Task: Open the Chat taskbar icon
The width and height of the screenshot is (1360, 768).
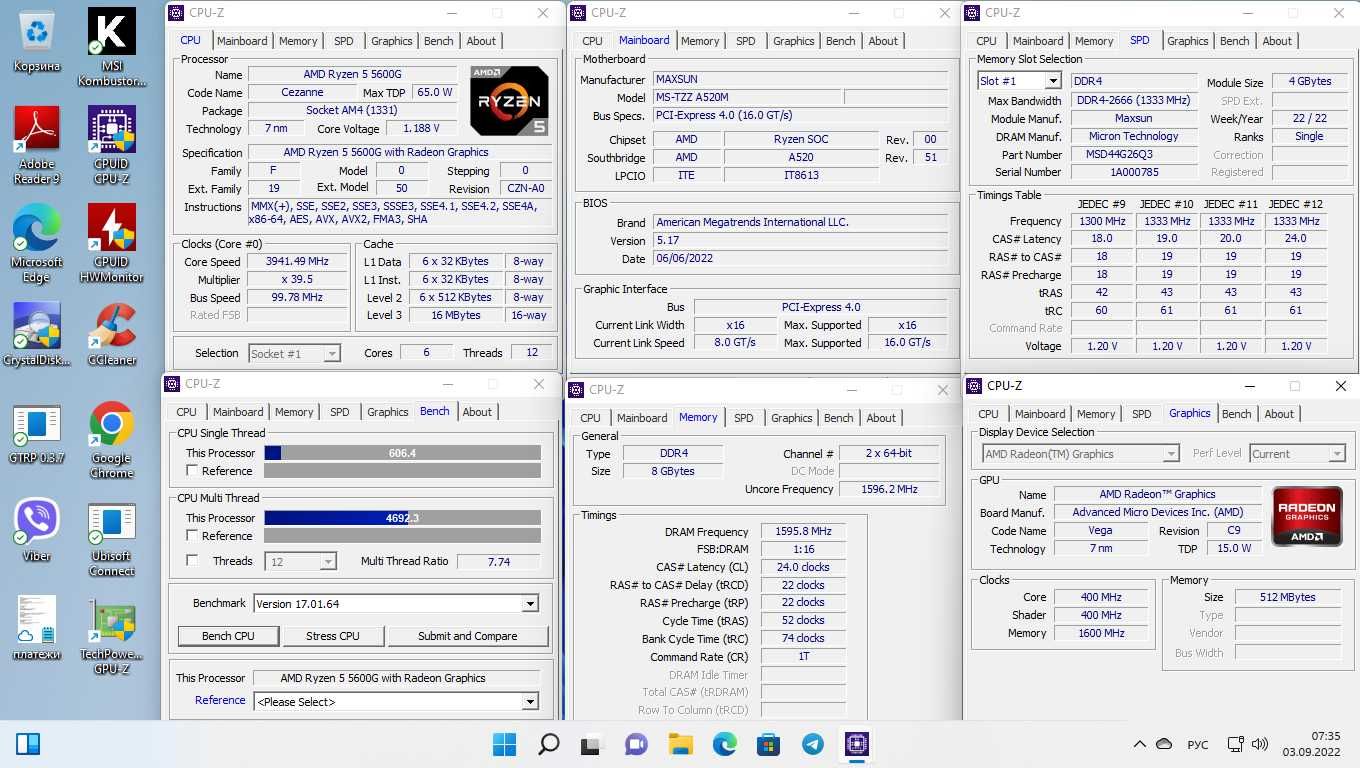Action: [636, 744]
